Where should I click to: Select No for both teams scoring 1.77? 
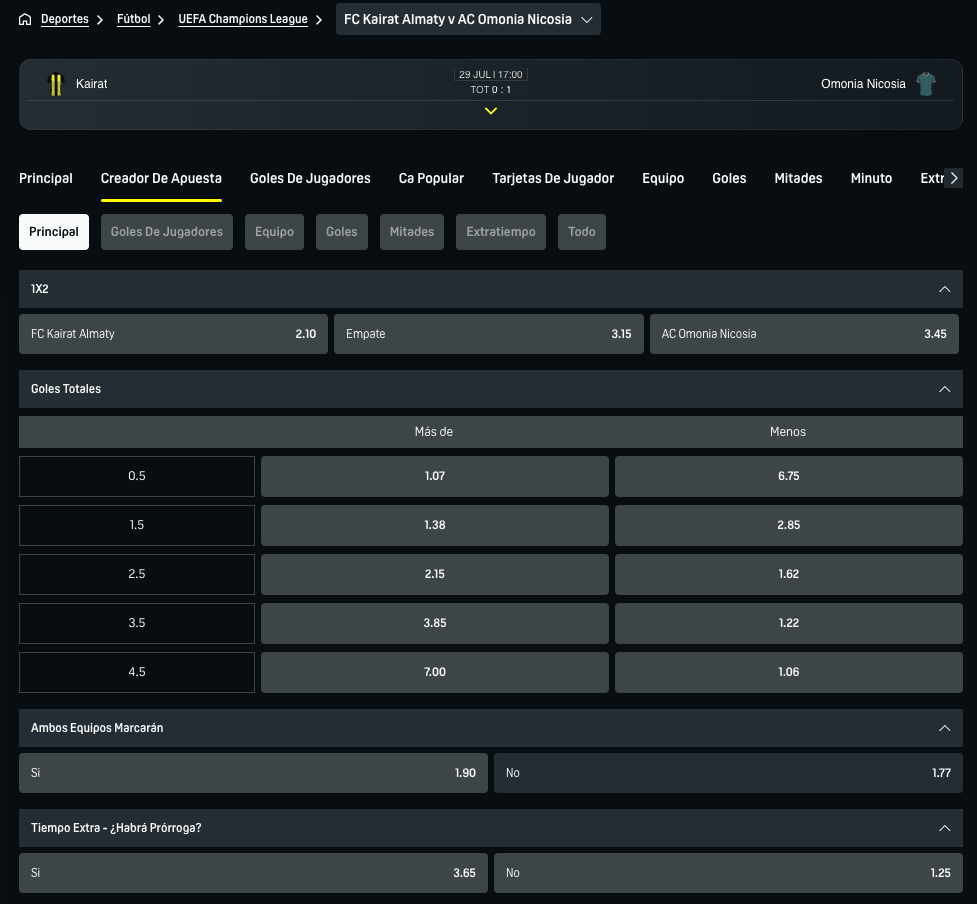click(x=728, y=773)
